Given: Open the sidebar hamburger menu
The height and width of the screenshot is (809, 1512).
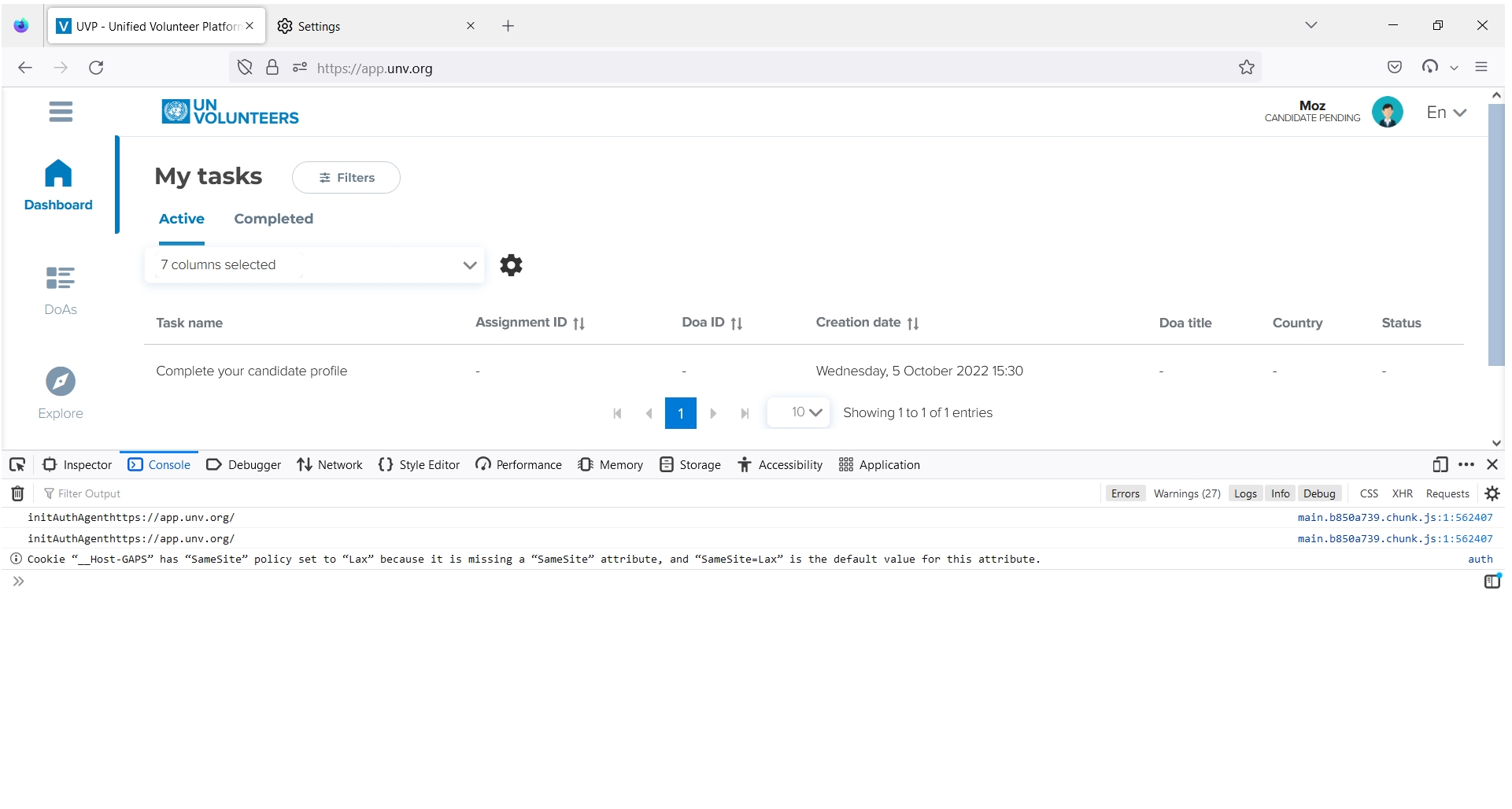Looking at the screenshot, I should (x=61, y=111).
